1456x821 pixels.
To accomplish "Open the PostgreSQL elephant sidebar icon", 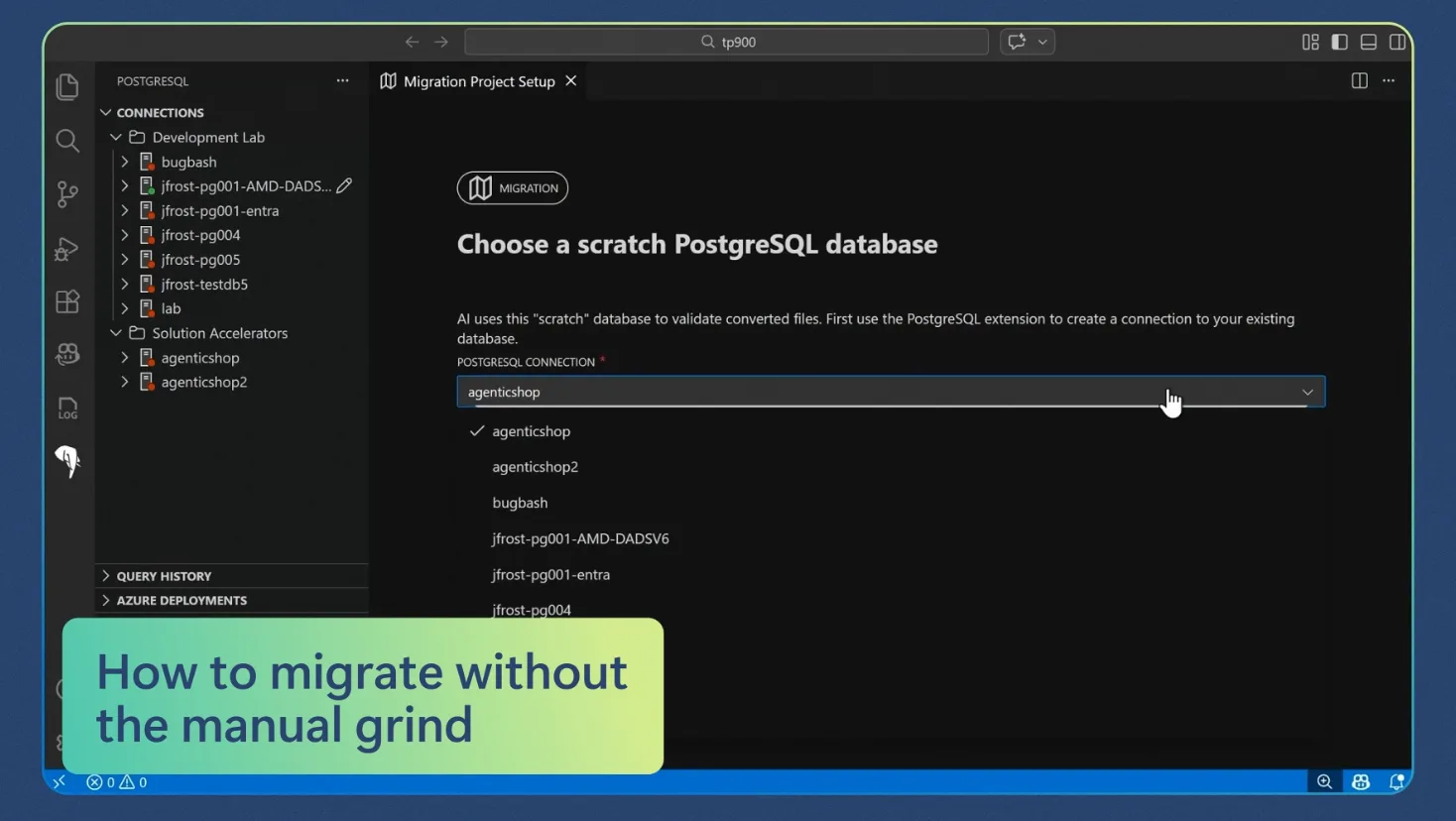I will 66,461.
